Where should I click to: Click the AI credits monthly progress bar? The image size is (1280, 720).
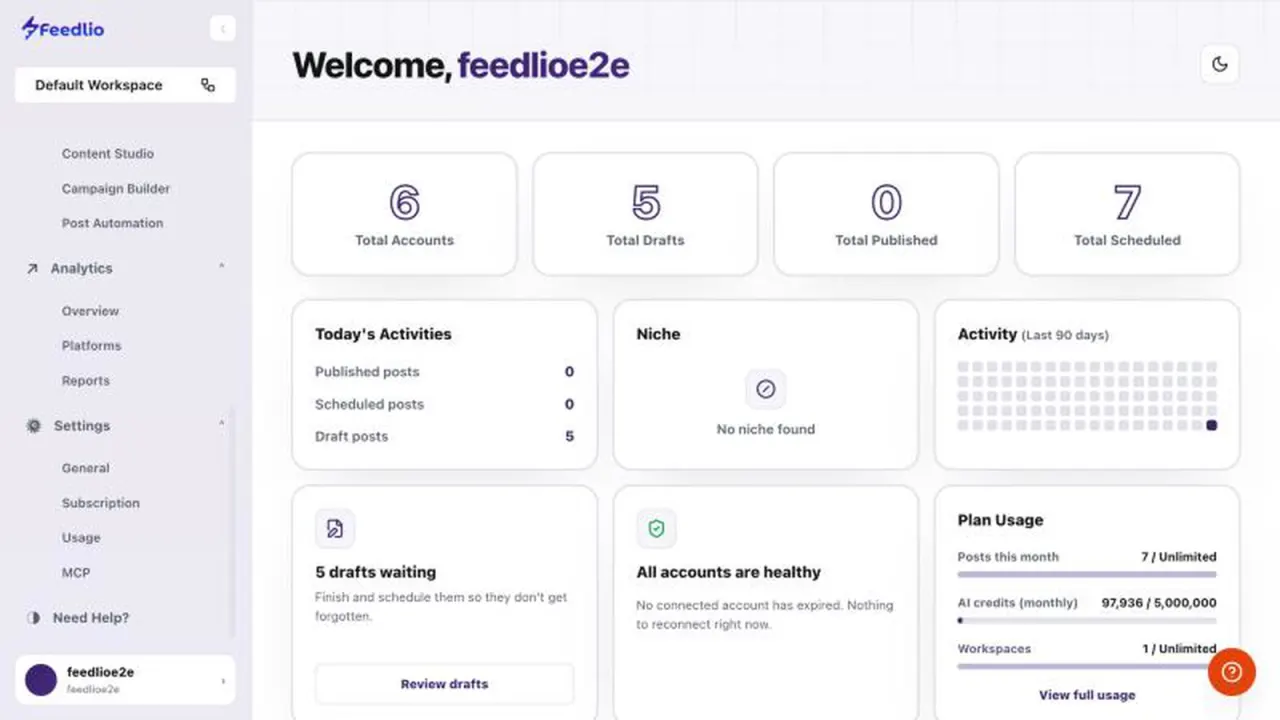tap(1087, 620)
